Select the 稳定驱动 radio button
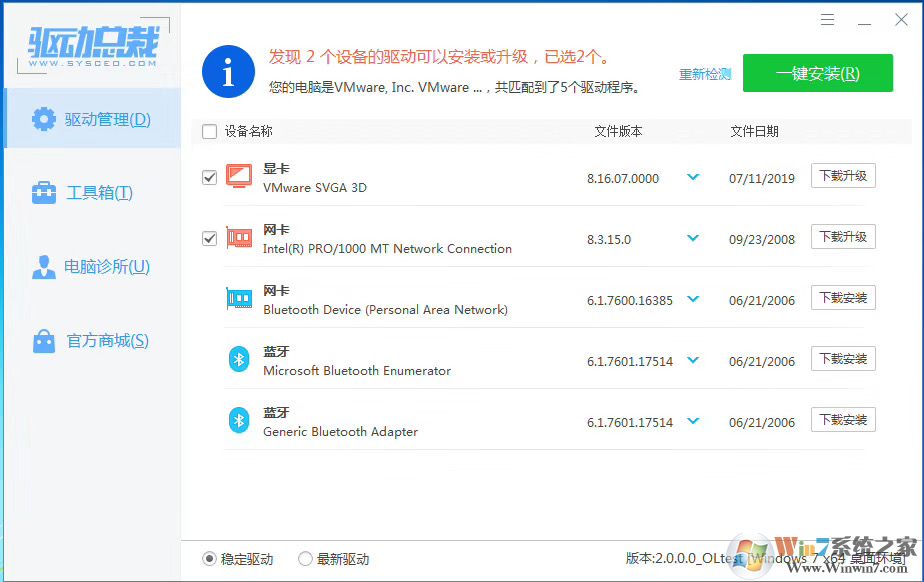The image size is (924, 582). coord(210,559)
